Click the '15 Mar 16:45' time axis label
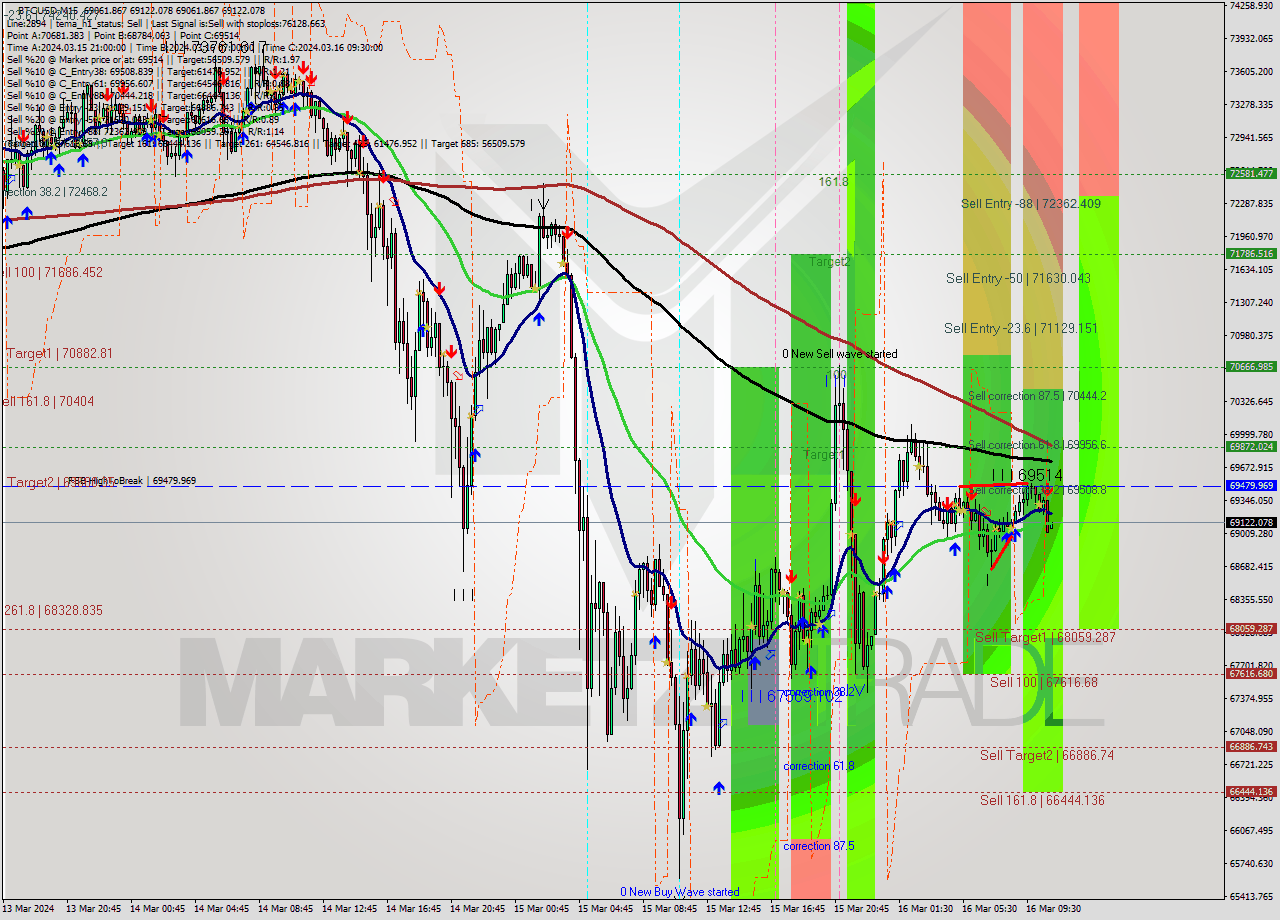1280x920 pixels. tap(797, 909)
